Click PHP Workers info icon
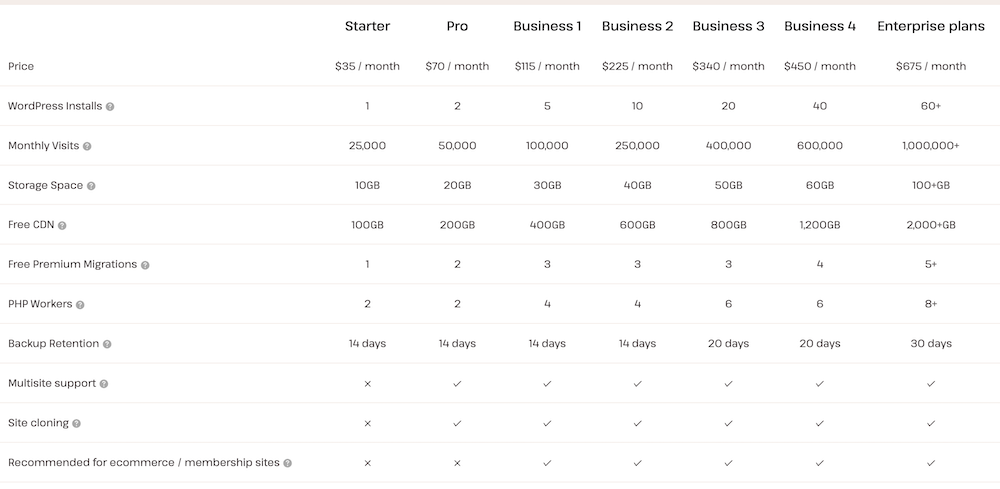This screenshot has width=1000, height=489. click(x=81, y=305)
